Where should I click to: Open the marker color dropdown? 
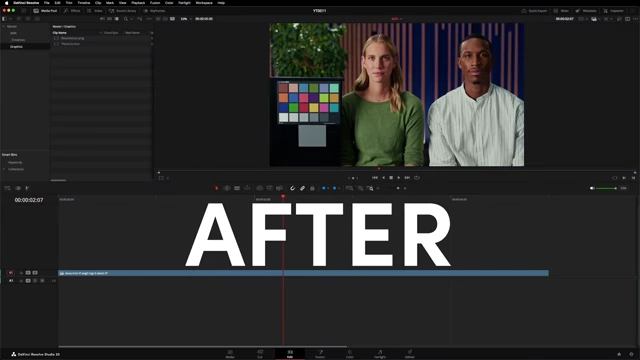tap(339, 188)
